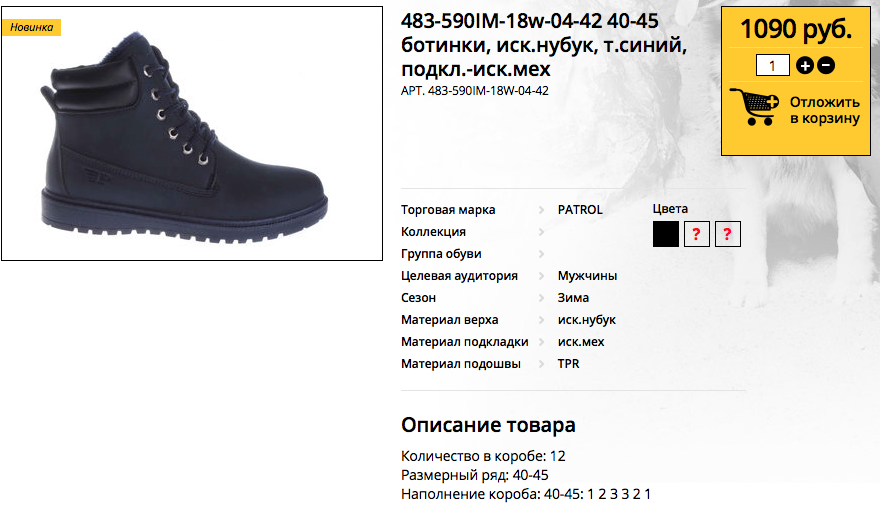Screen dimensions: 880x517
Task: Click the chevron next to Целевая аудитория
Action: coord(542,276)
